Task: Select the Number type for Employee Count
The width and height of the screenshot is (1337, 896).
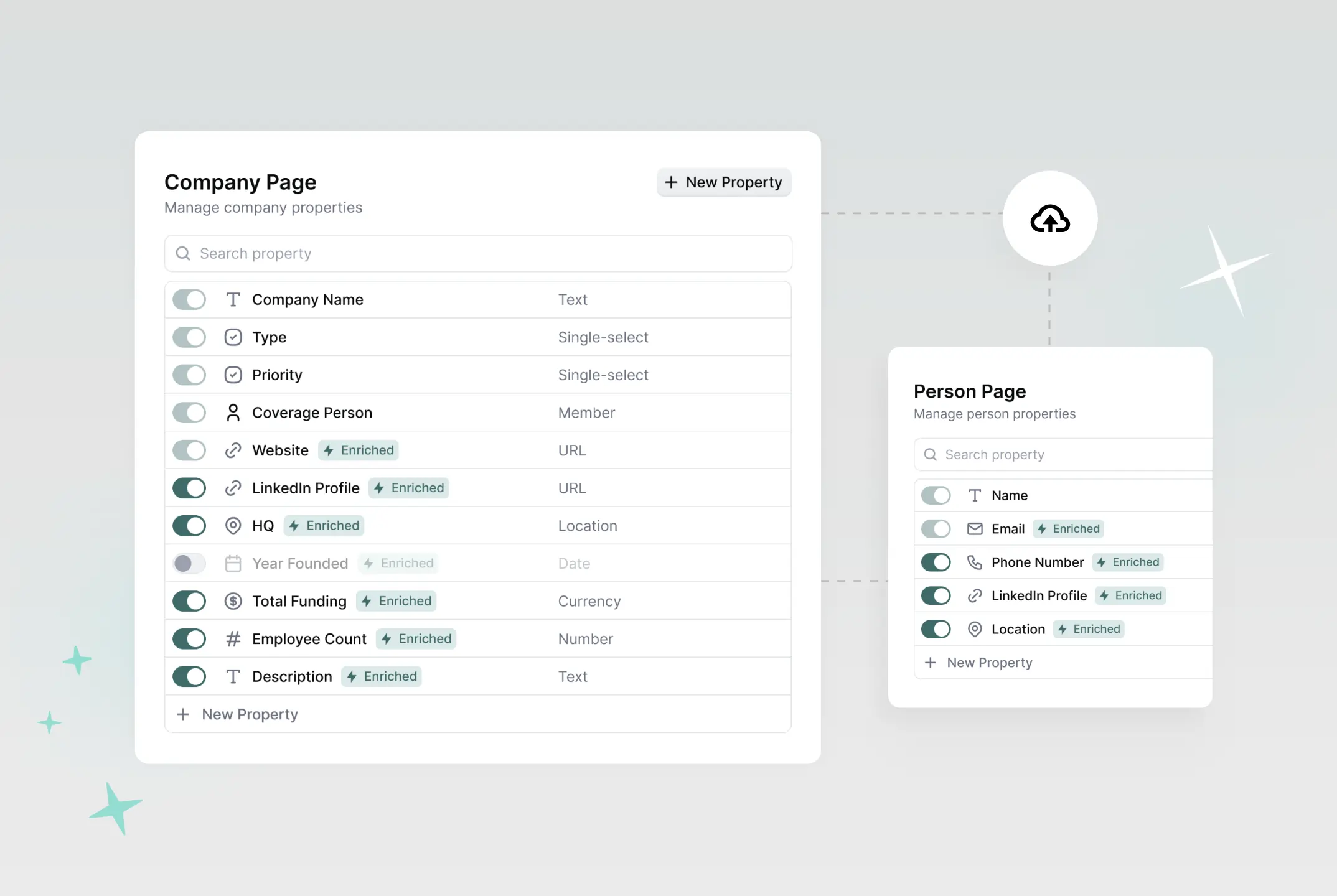Action: pyautogui.click(x=586, y=639)
